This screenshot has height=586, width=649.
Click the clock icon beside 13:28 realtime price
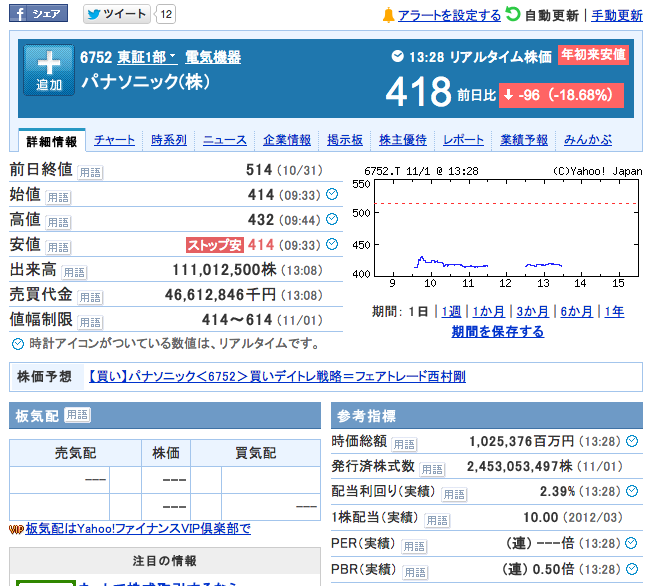pos(397,56)
